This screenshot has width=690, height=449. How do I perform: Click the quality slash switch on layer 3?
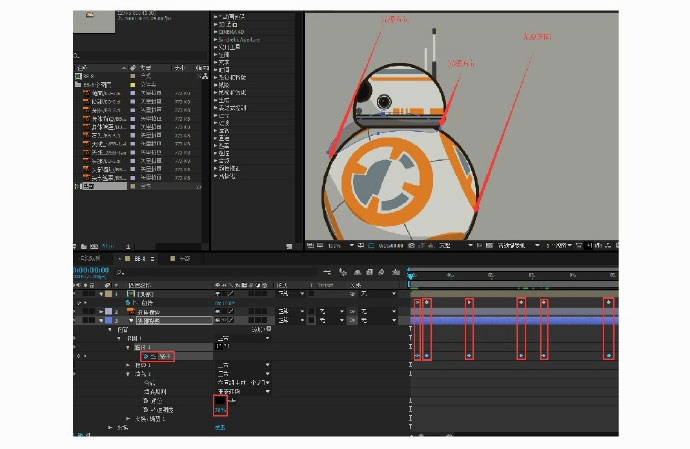point(231,320)
